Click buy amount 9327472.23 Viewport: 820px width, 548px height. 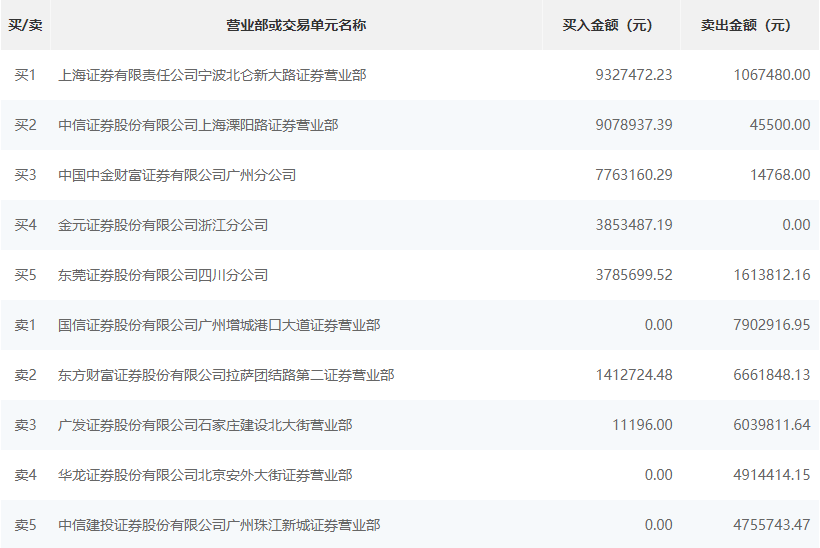(634, 75)
